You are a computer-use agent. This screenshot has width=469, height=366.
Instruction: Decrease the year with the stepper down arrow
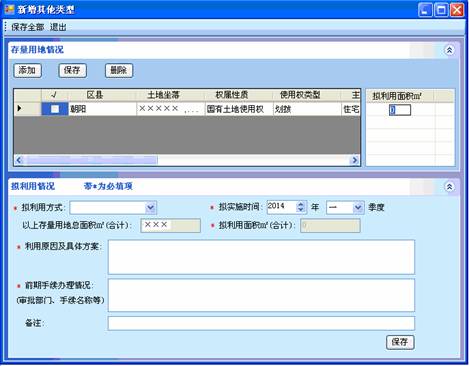pyautogui.click(x=301, y=210)
